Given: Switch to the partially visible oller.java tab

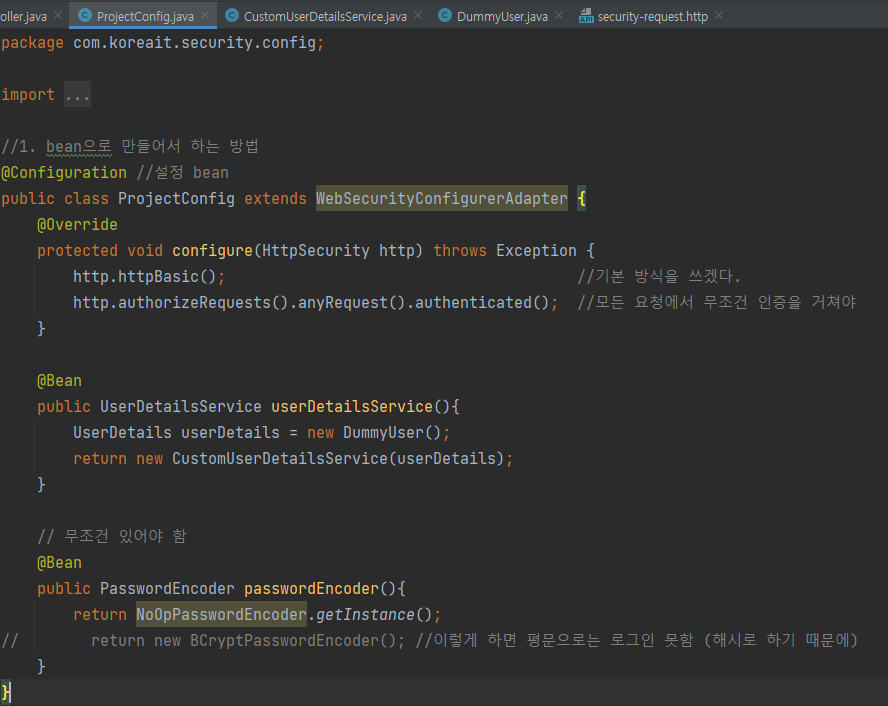Looking at the screenshot, I should [x=23, y=16].
